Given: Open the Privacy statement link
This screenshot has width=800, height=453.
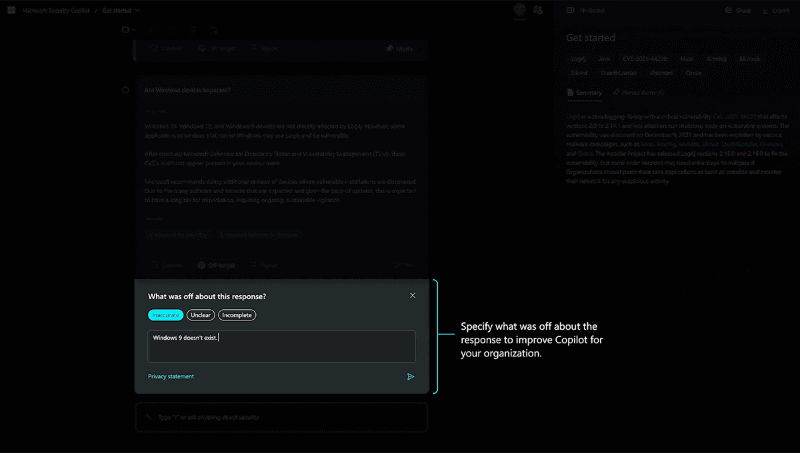Looking at the screenshot, I should click(171, 377).
